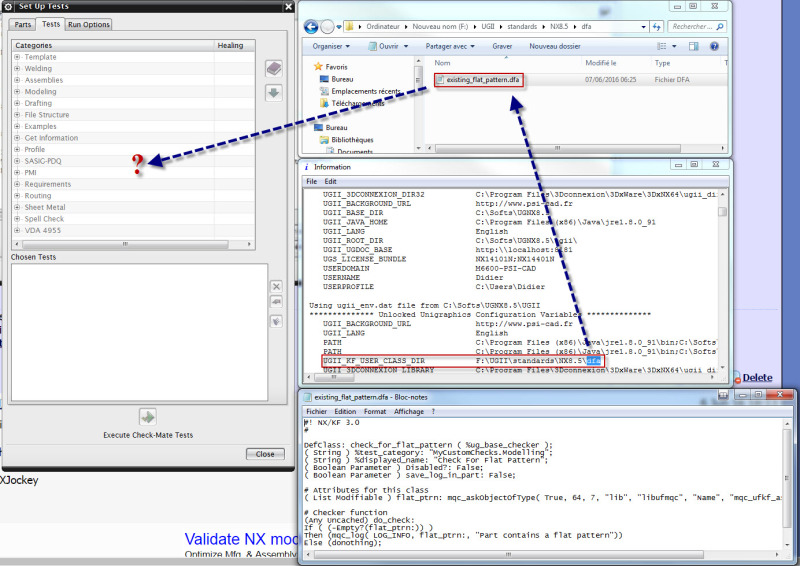Click the Categories column header
This screenshot has height=566, width=800.
tap(113, 45)
